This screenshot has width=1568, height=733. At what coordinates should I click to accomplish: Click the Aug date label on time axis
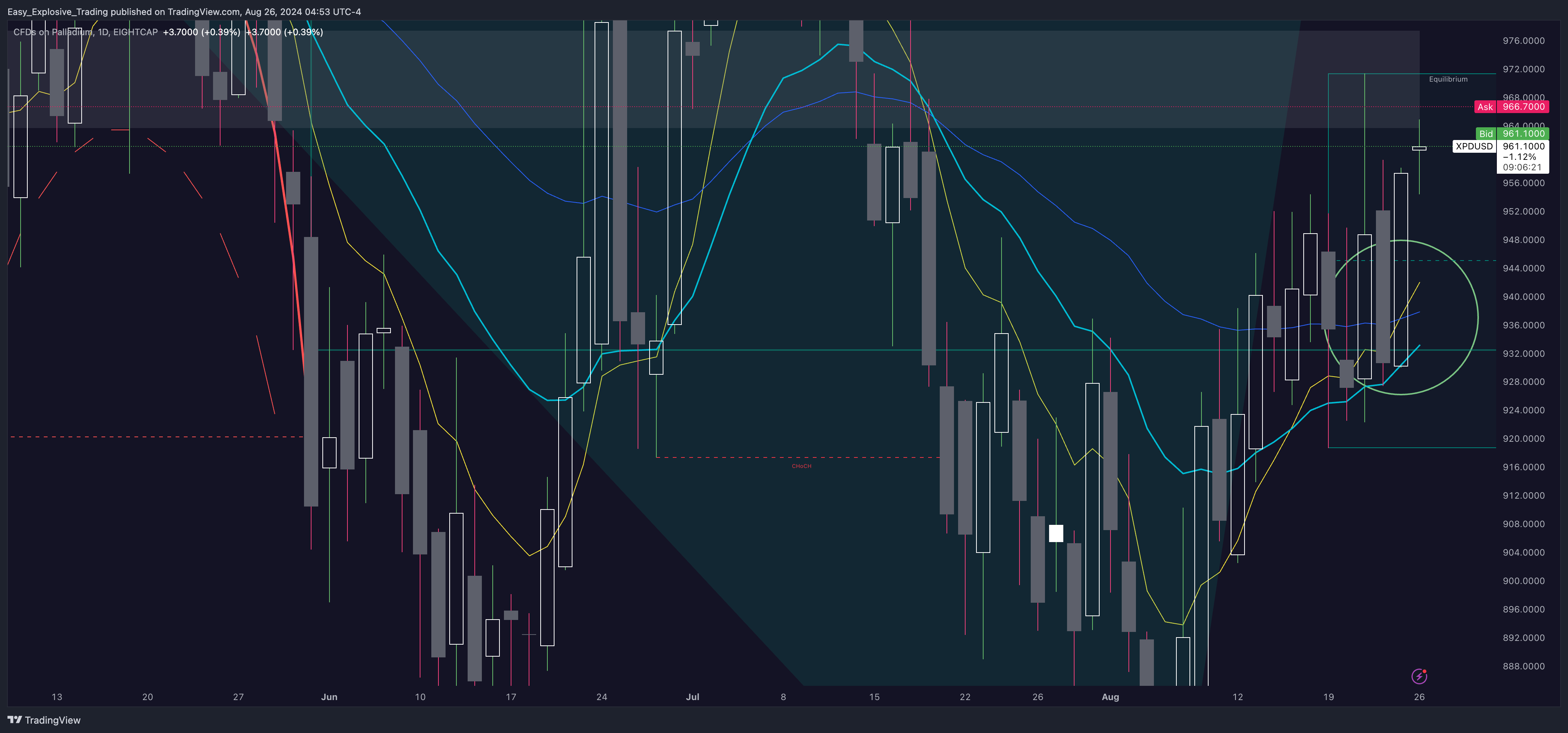pos(1110,697)
